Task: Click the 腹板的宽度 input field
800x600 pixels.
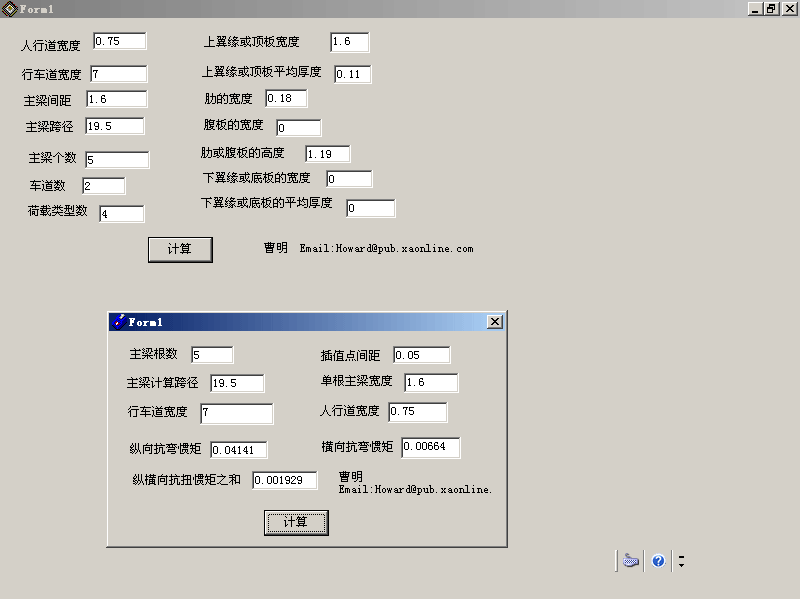Action: pyautogui.click(x=298, y=128)
